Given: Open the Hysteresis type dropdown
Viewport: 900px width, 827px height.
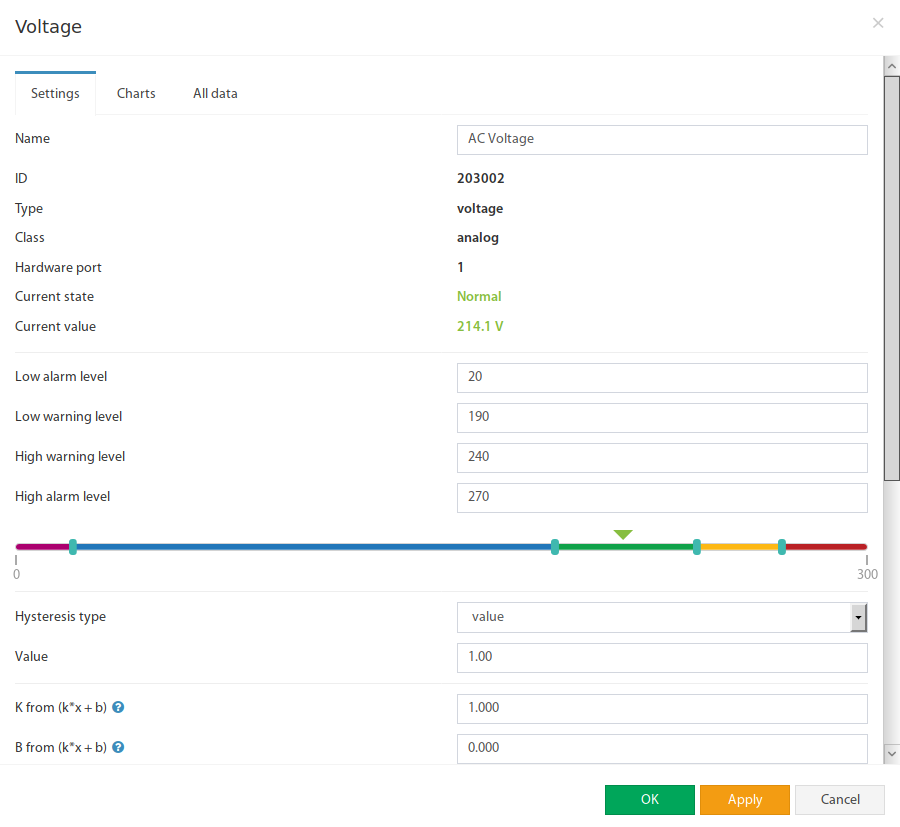Looking at the screenshot, I should (x=662, y=617).
